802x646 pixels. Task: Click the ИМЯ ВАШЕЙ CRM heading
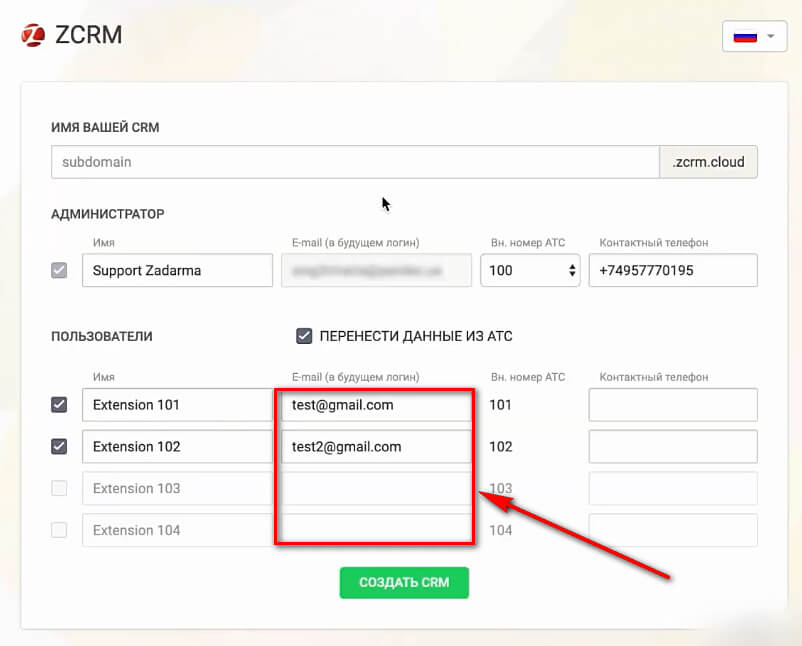click(x=105, y=127)
